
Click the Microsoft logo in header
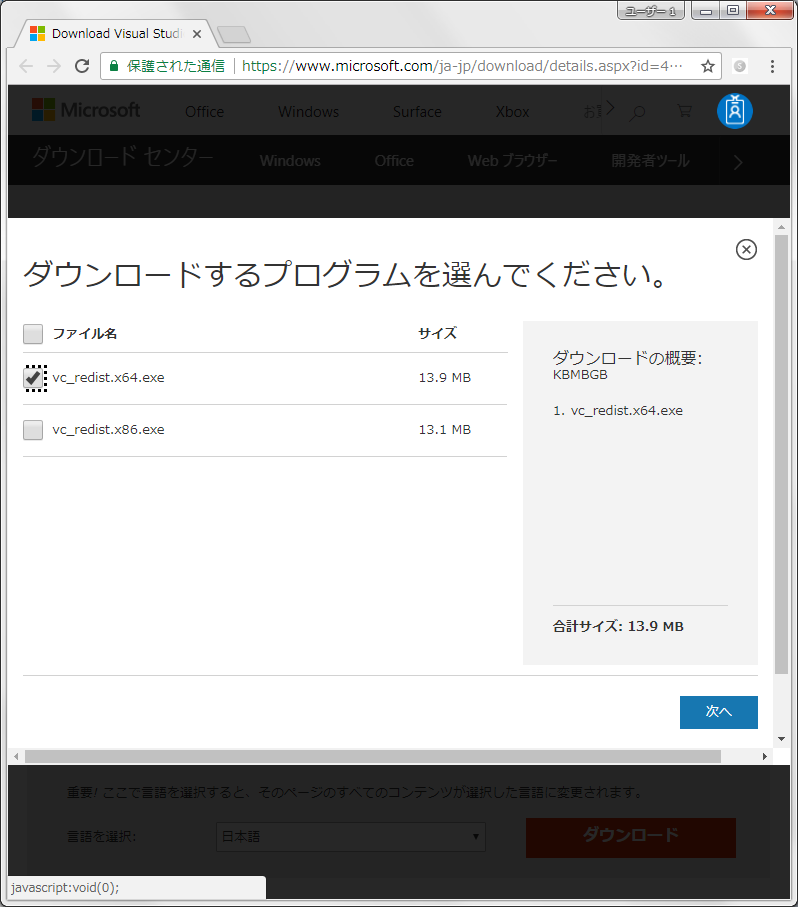tap(86, 110)
